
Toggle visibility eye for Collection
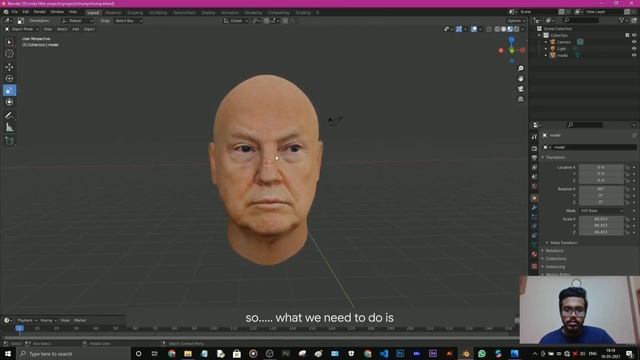[x=634, y=36]
